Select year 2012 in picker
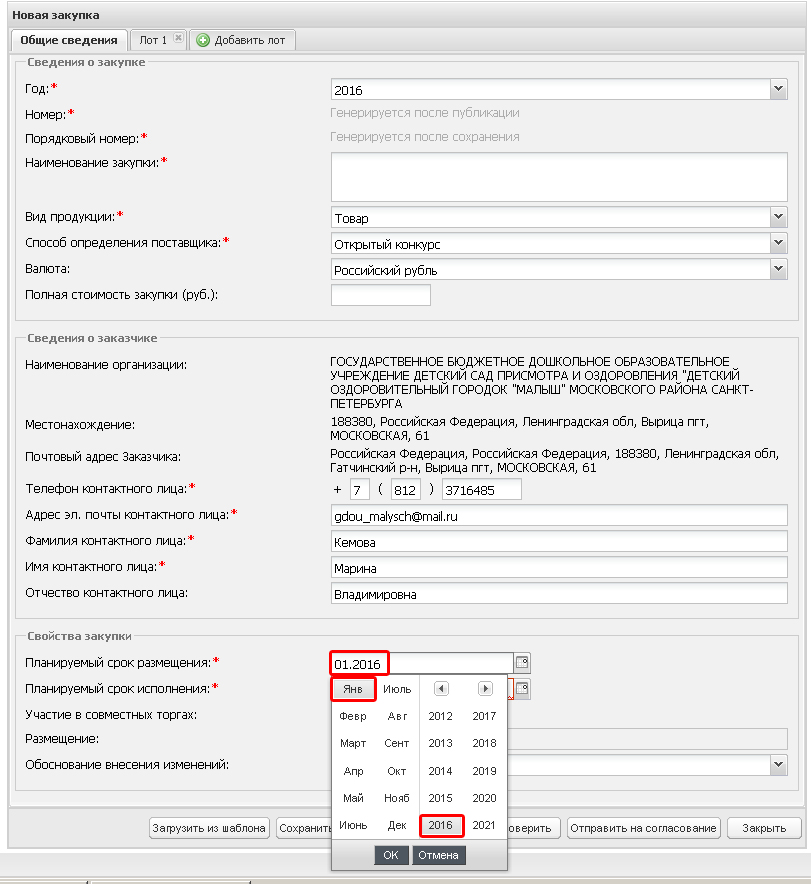811x884 pixels. click(x=441, y=716)
